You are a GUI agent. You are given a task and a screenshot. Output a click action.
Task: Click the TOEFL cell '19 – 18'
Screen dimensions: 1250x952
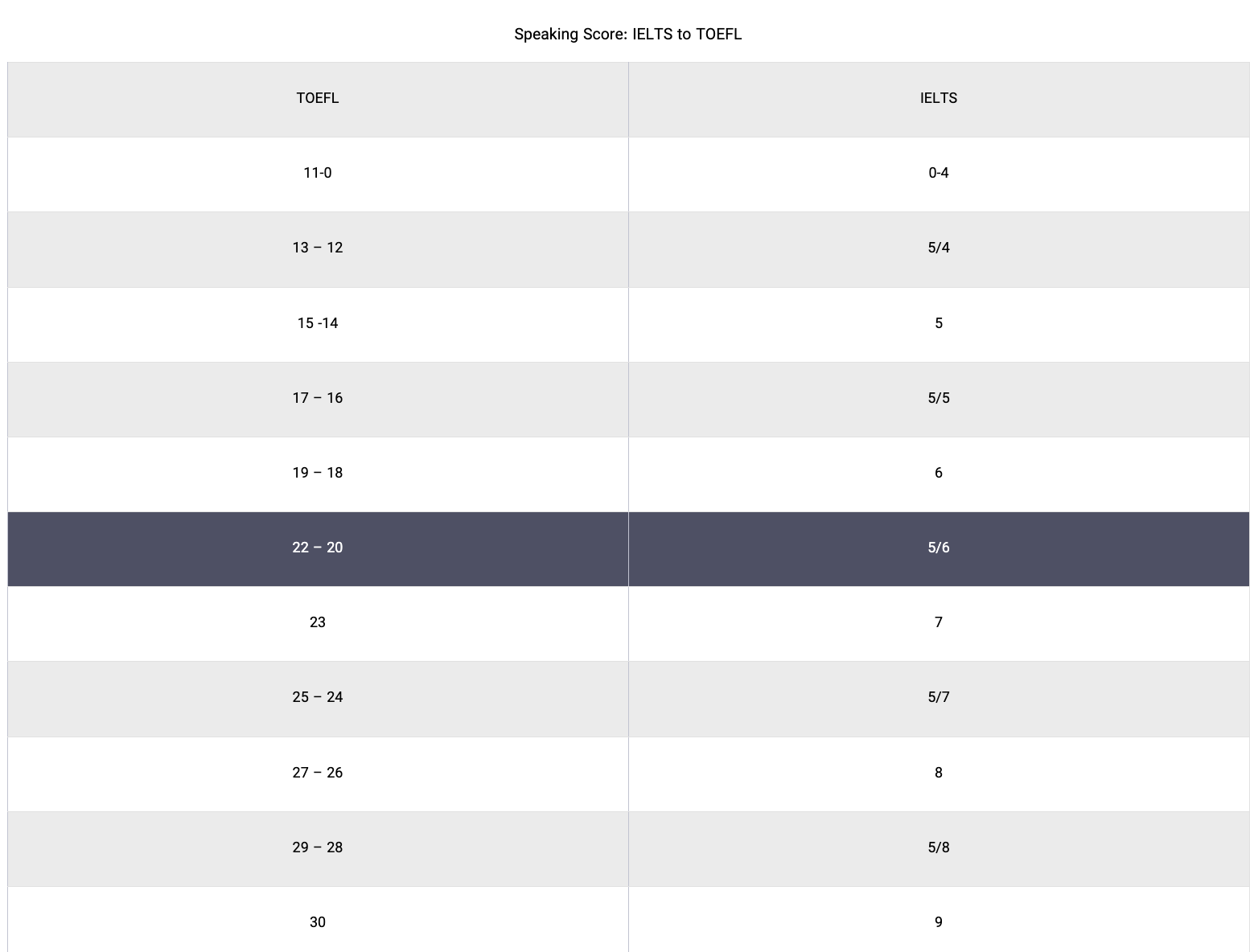(x=318, y=473)
